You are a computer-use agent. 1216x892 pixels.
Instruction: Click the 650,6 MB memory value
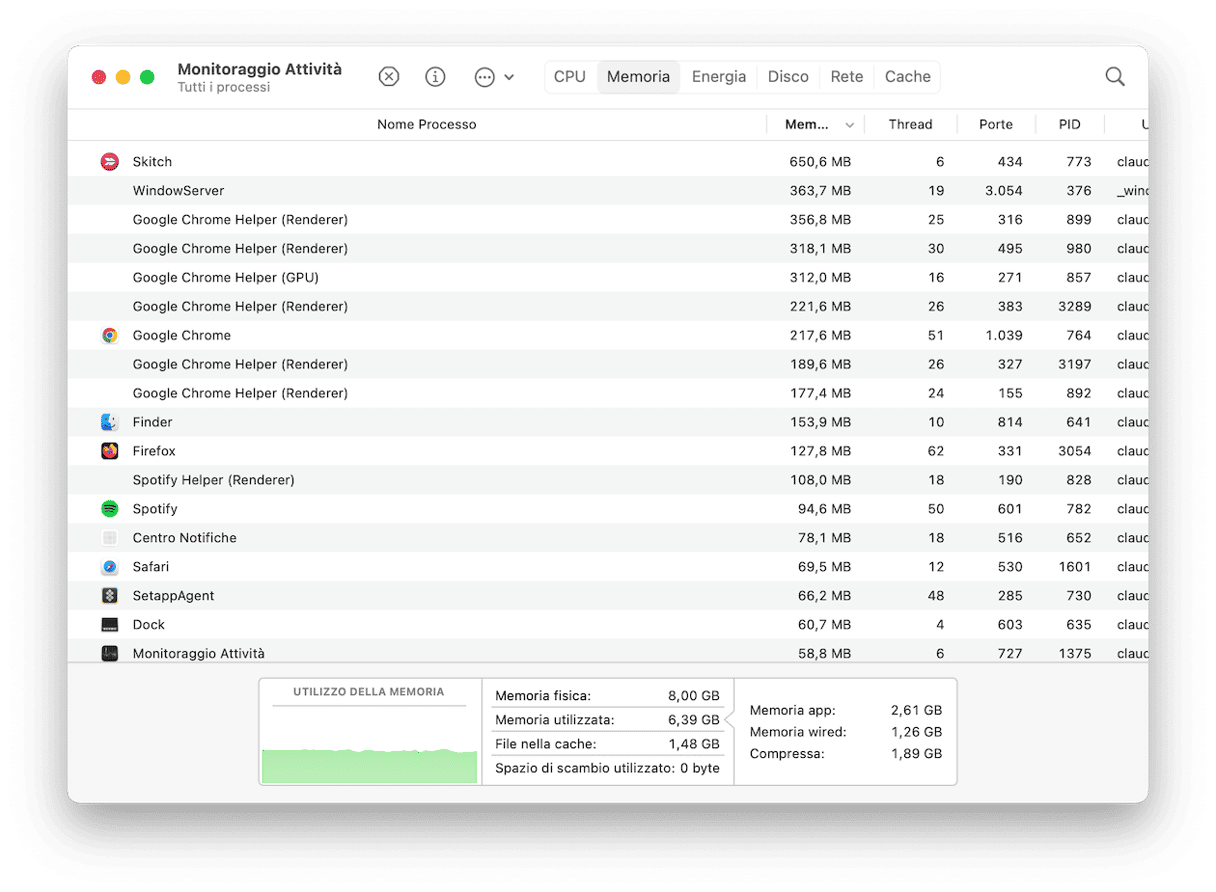click(820, 162)
